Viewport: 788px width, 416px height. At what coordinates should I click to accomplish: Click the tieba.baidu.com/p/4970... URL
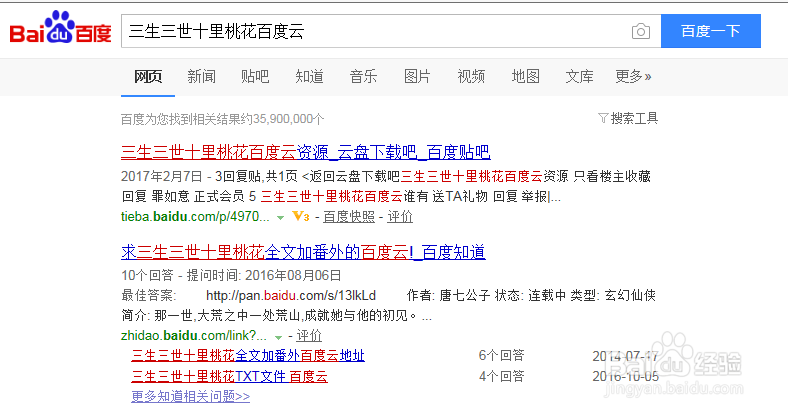(195, 217)
